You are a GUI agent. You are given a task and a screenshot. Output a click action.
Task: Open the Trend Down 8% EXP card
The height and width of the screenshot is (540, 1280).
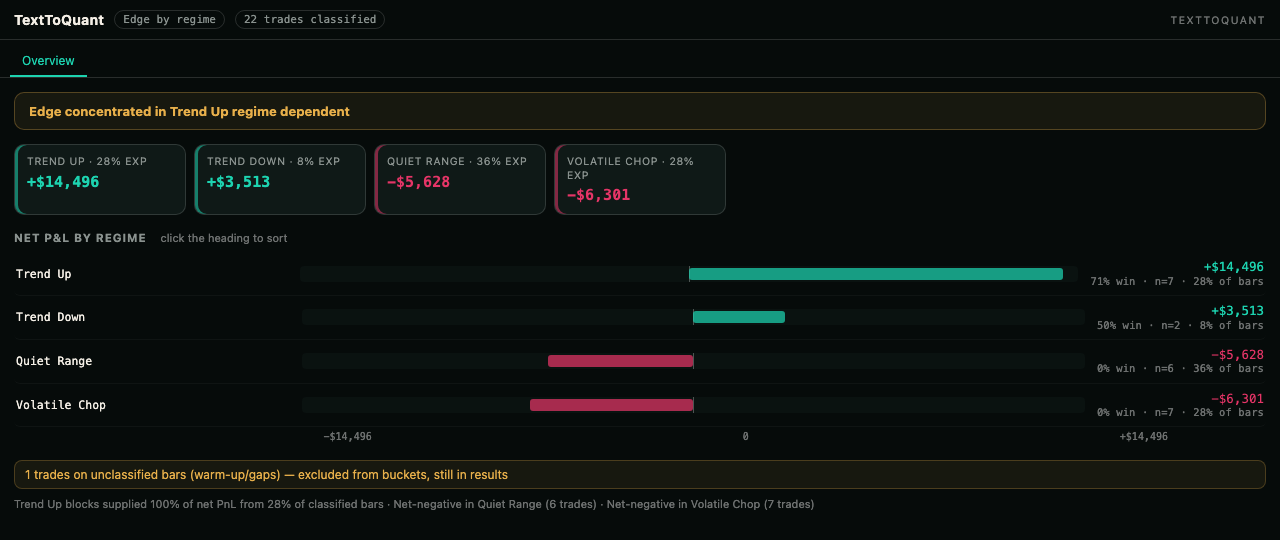point(280,179)
